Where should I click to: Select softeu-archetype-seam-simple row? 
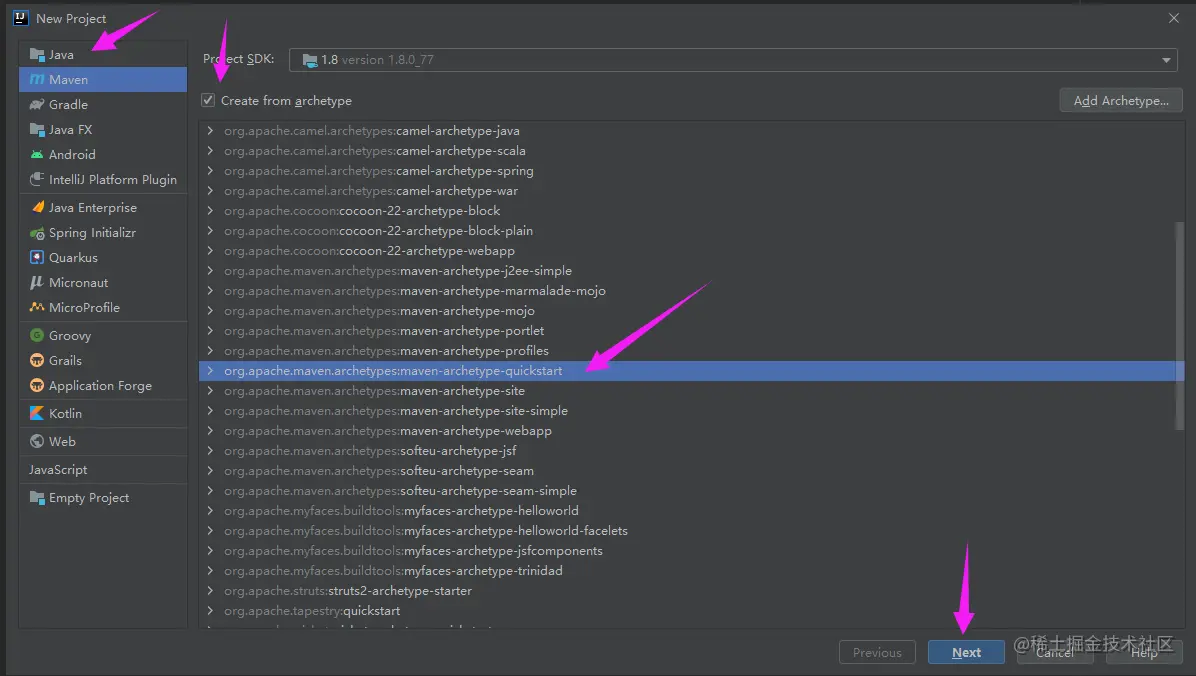pyautogui.click(x=691, y=491)
